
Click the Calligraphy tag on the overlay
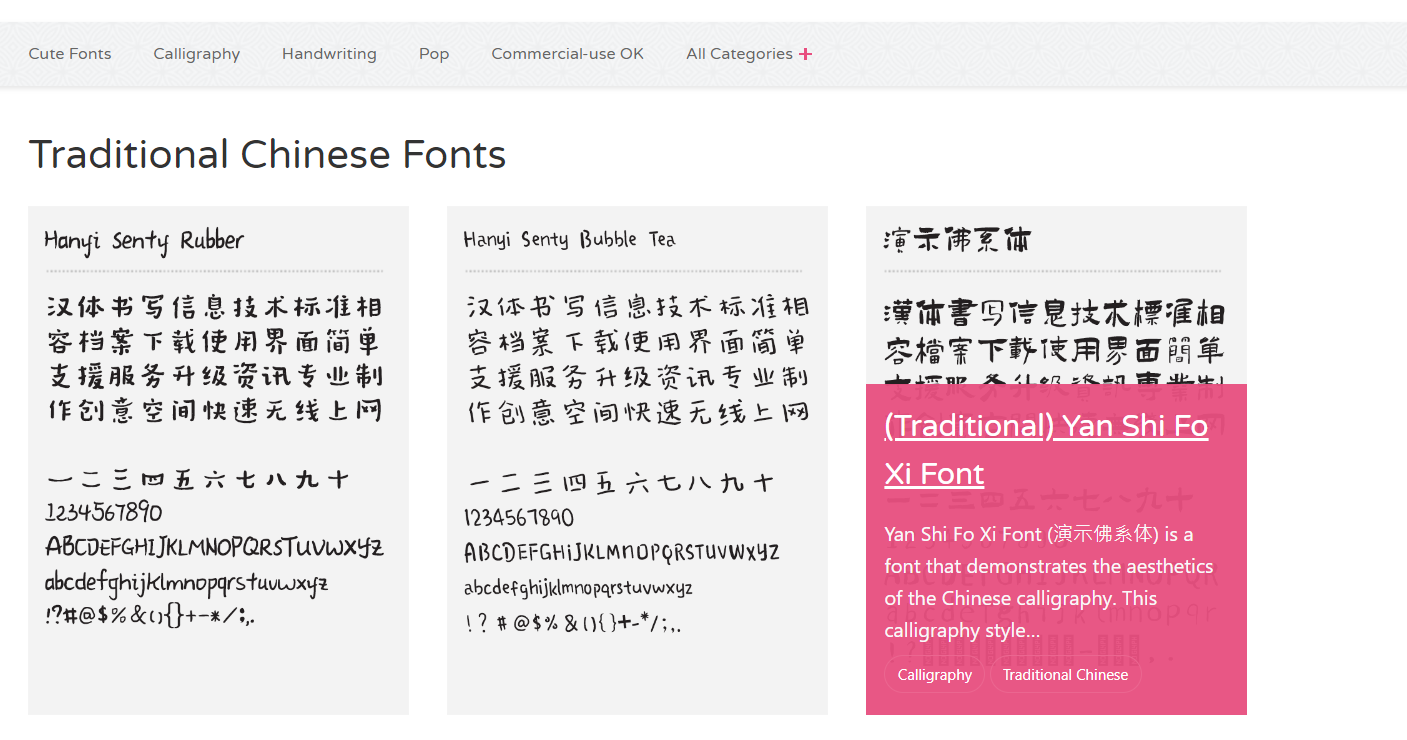click(933, 674)
